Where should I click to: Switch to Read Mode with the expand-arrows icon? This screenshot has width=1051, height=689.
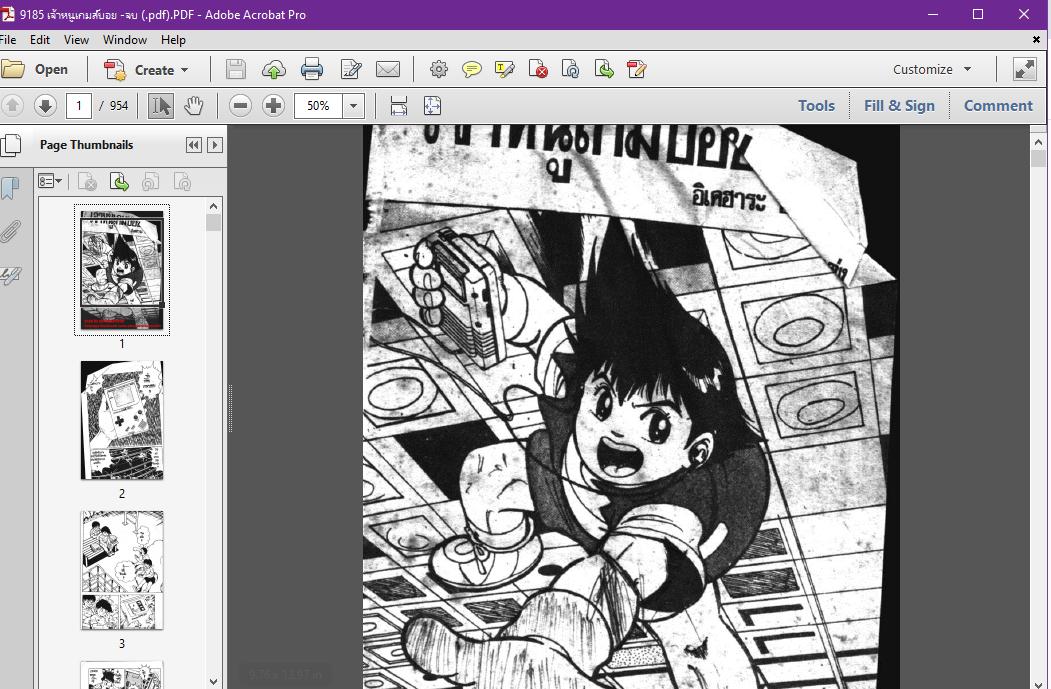click(1025, 69)
